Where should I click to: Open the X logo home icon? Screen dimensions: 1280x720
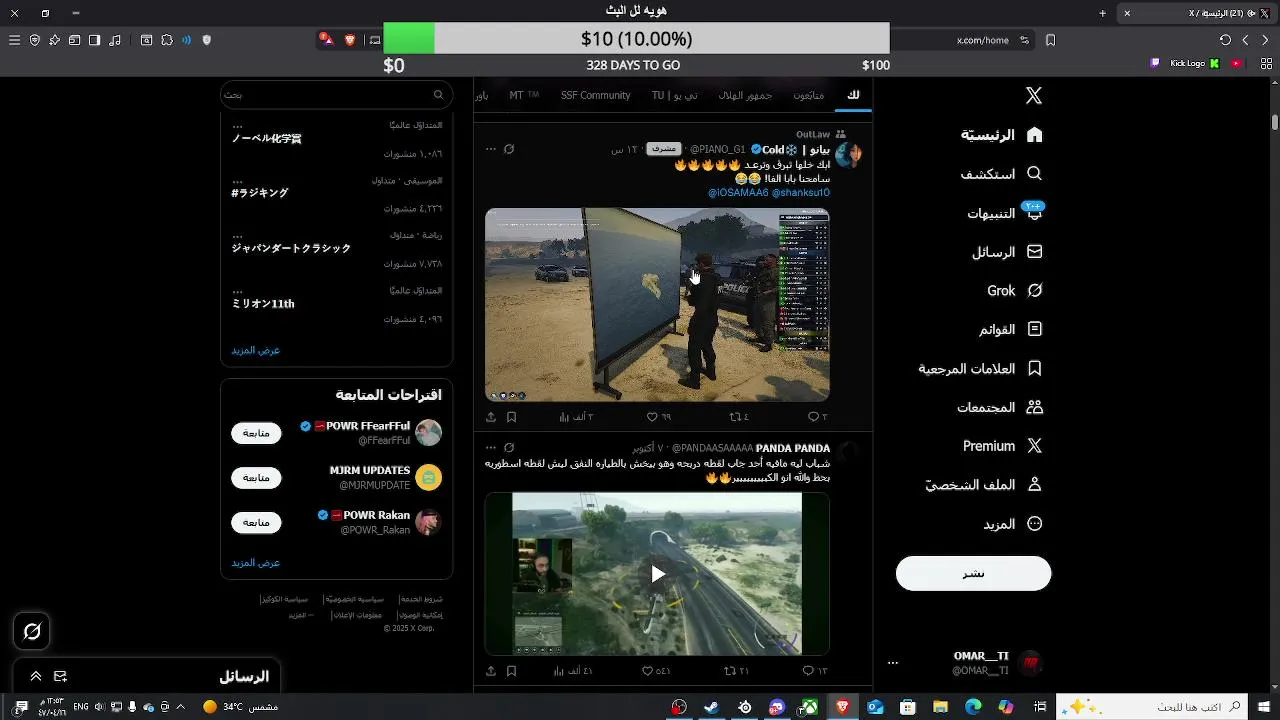click(x=1034, y=95)
